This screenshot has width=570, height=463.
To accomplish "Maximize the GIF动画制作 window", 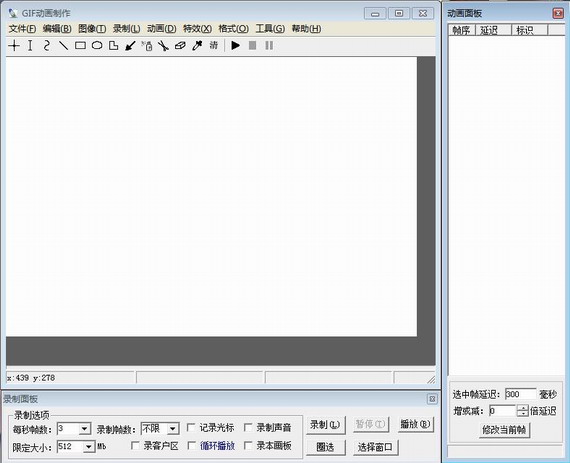I will point(399,13).
